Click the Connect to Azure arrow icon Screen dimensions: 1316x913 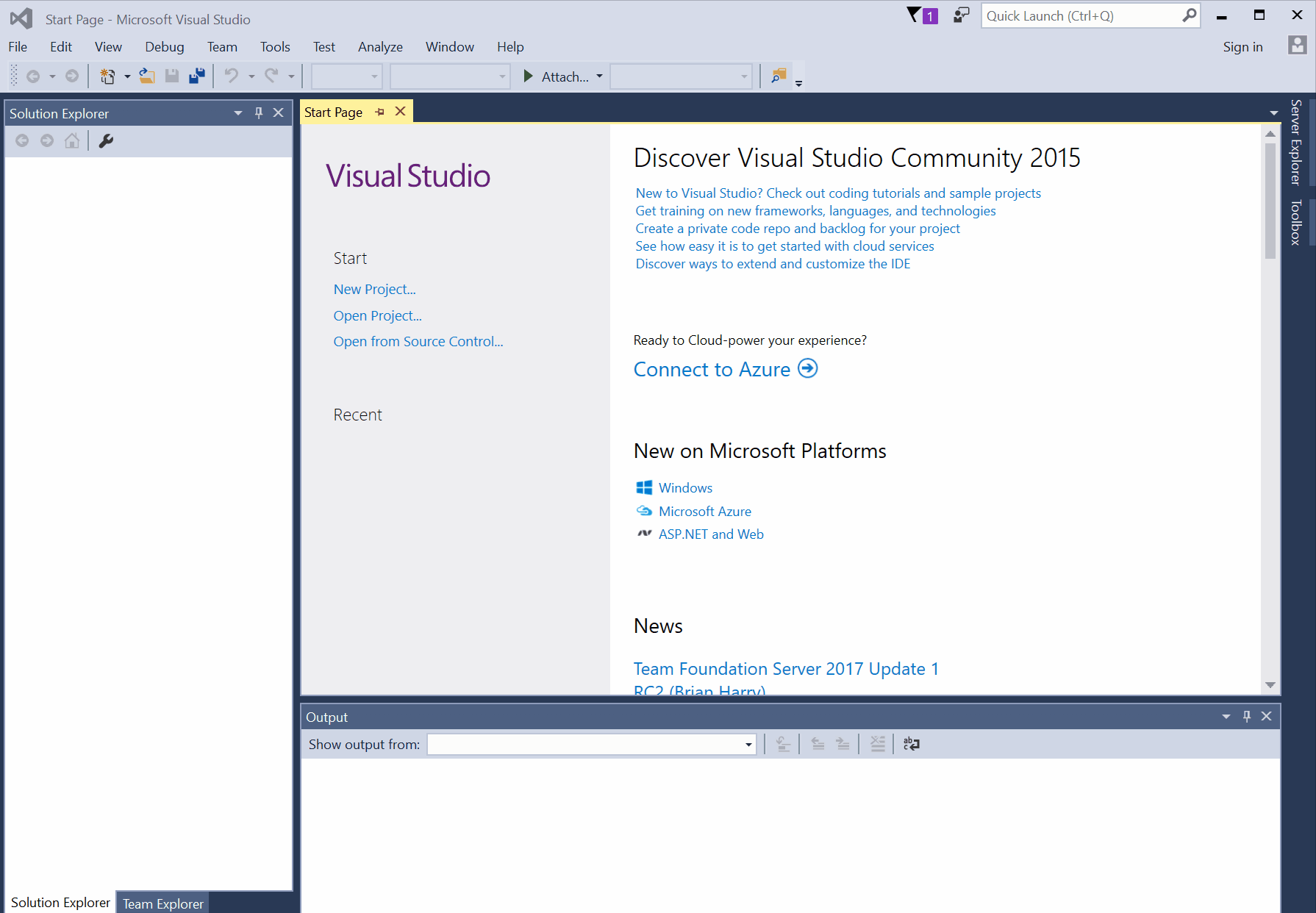808,368
